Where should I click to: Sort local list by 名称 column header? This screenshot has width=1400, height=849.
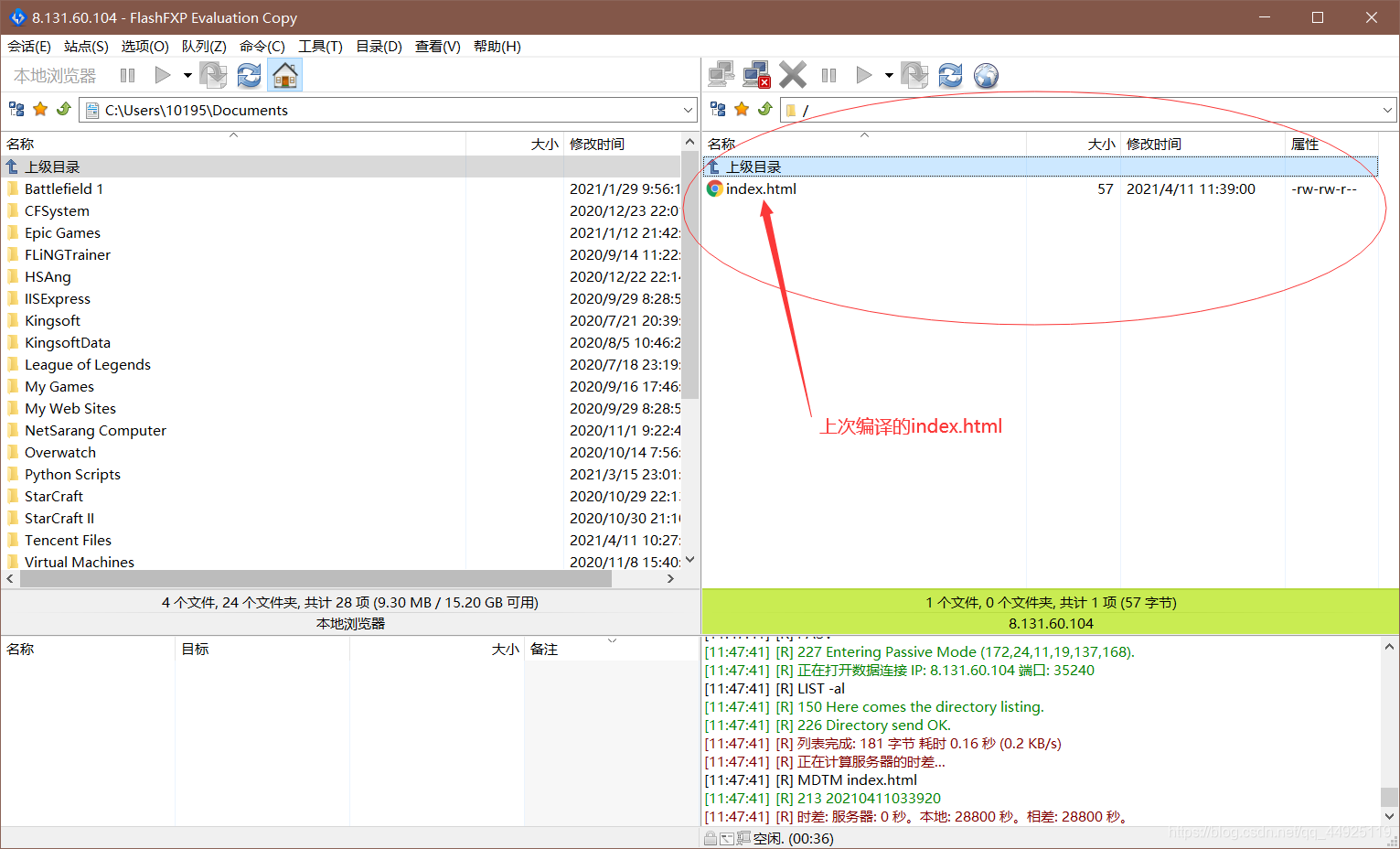tap(233, 144)
